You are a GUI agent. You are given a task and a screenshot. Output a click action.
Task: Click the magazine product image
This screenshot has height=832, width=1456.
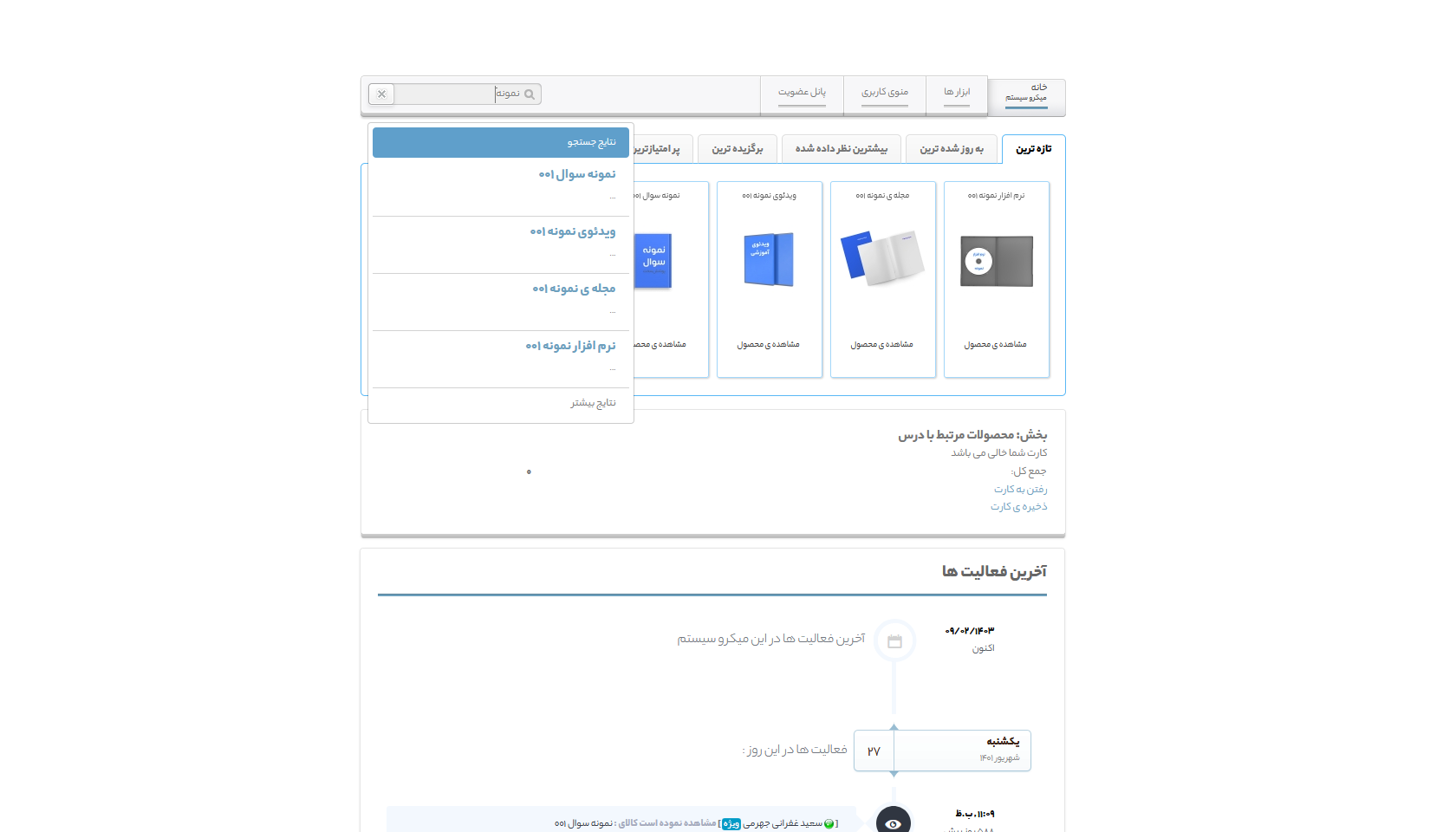click(882, 258)
